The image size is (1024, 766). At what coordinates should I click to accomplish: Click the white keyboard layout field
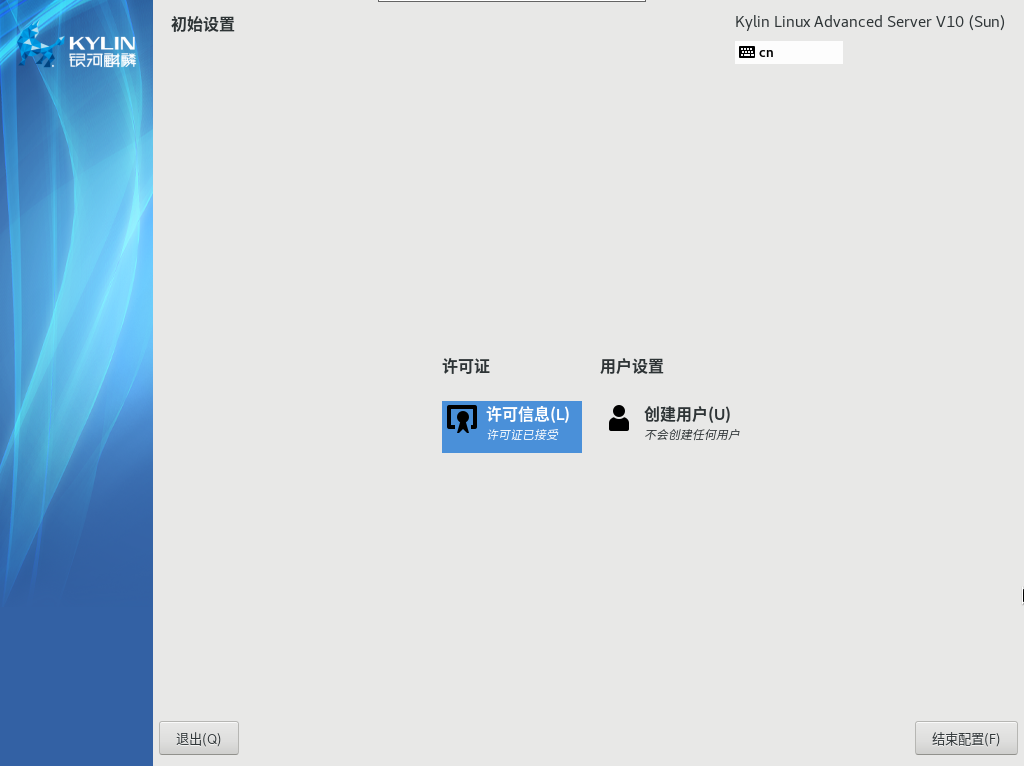(x=810, y=53)
